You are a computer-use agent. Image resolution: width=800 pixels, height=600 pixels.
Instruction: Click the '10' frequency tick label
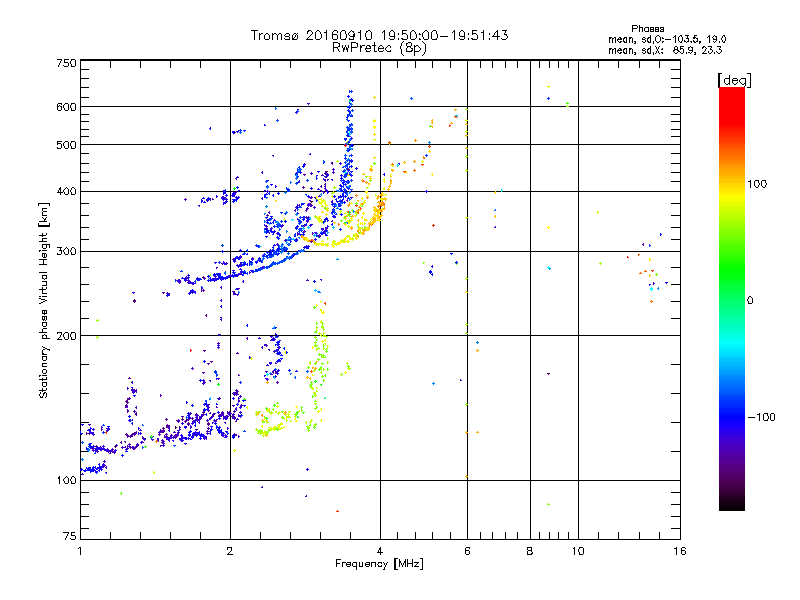578,551
